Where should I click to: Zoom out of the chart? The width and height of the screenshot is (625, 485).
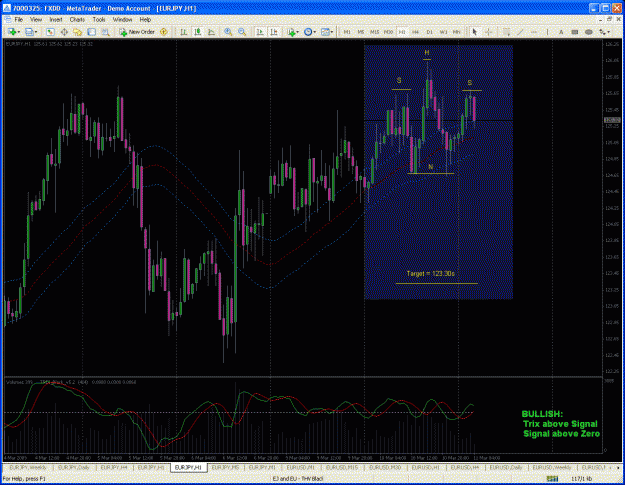click(242, 32)
